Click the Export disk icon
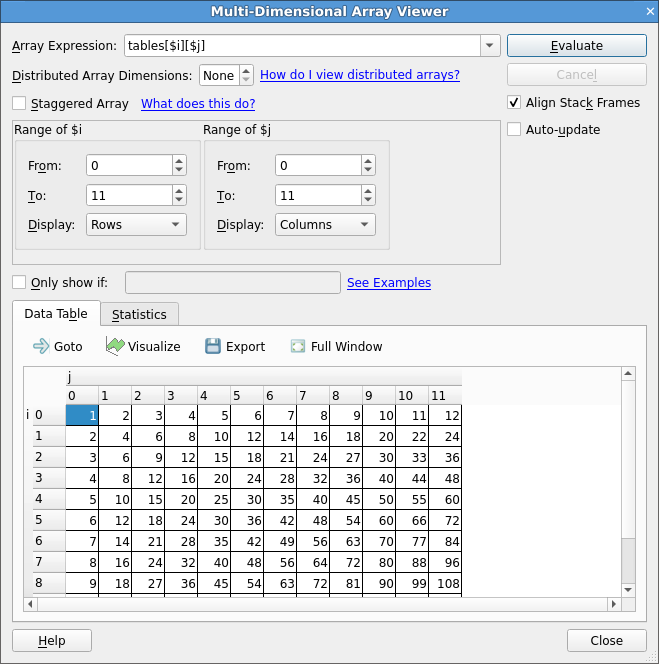Screen dimensions: 659x664 point(213,346)
